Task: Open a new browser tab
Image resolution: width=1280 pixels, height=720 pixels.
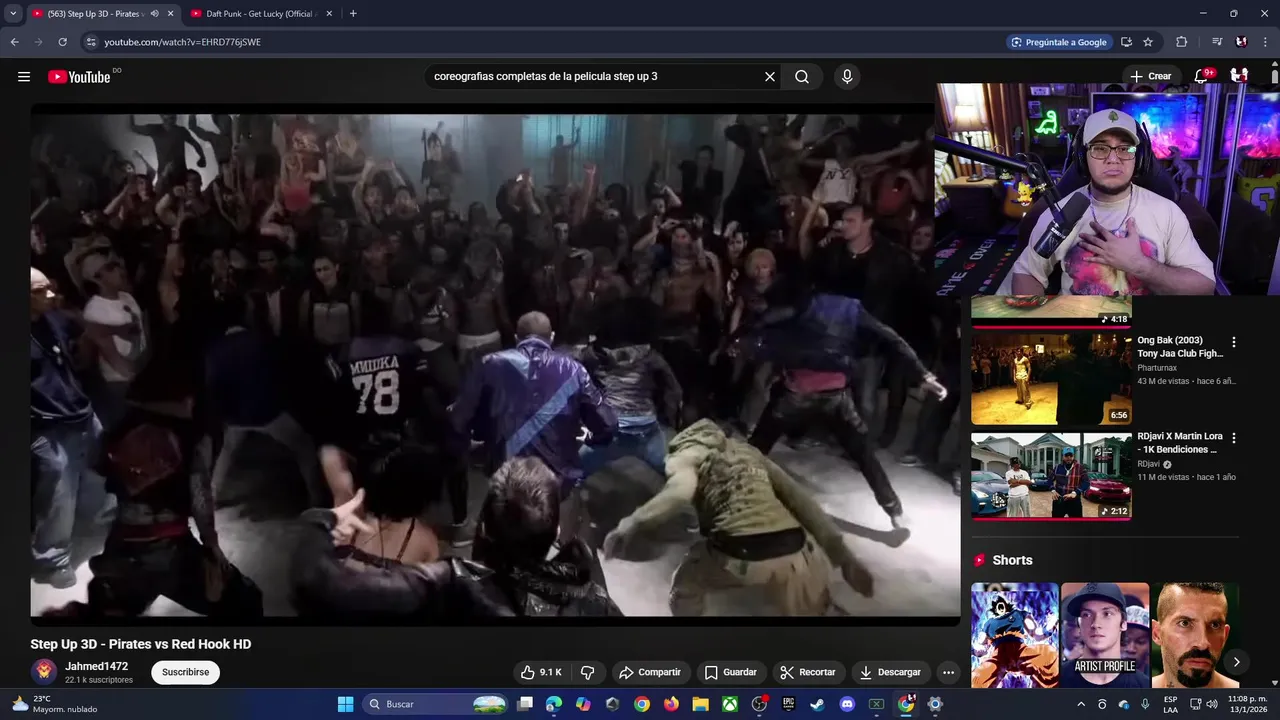Action: coord(353,14)
